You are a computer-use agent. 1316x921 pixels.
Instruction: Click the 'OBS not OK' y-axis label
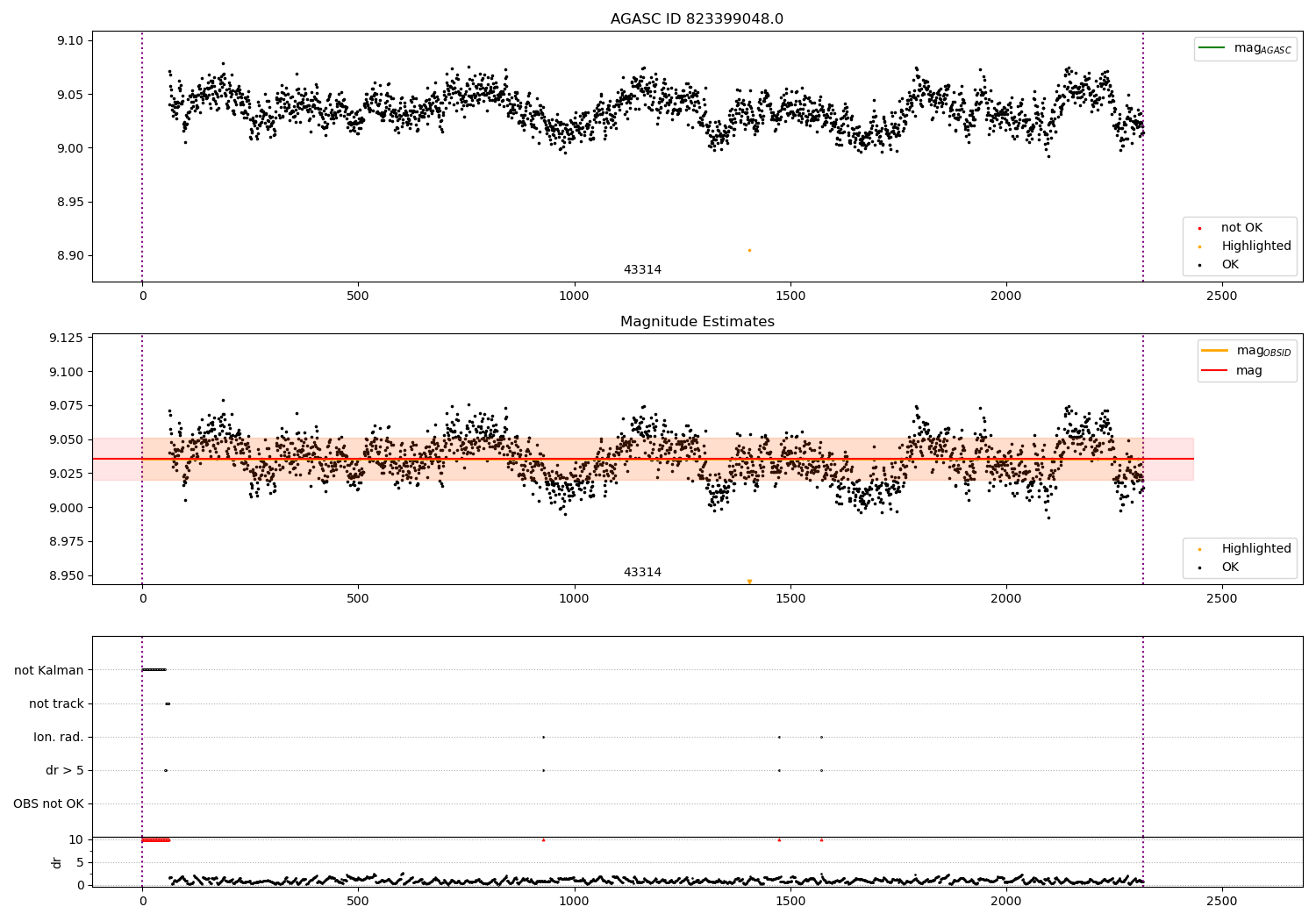(48, 804)
